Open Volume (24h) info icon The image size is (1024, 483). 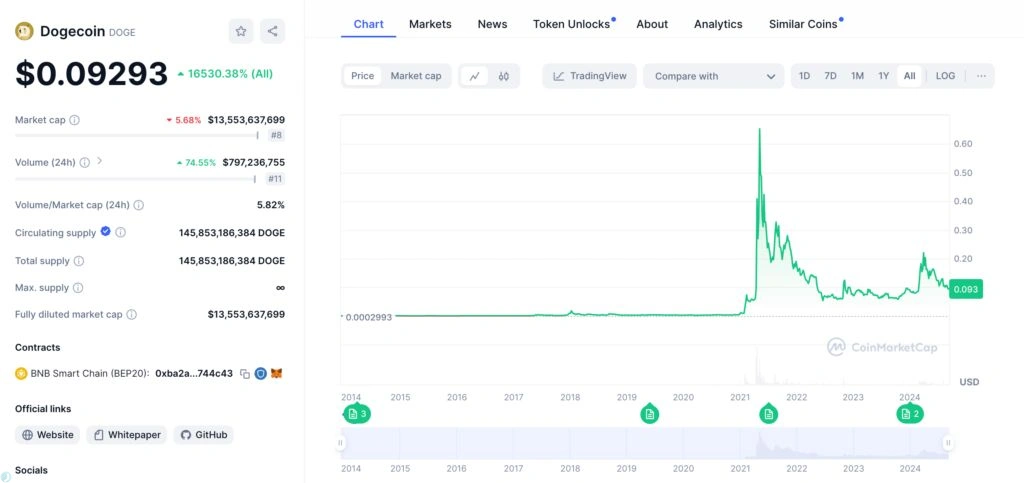tap(85, 163)
